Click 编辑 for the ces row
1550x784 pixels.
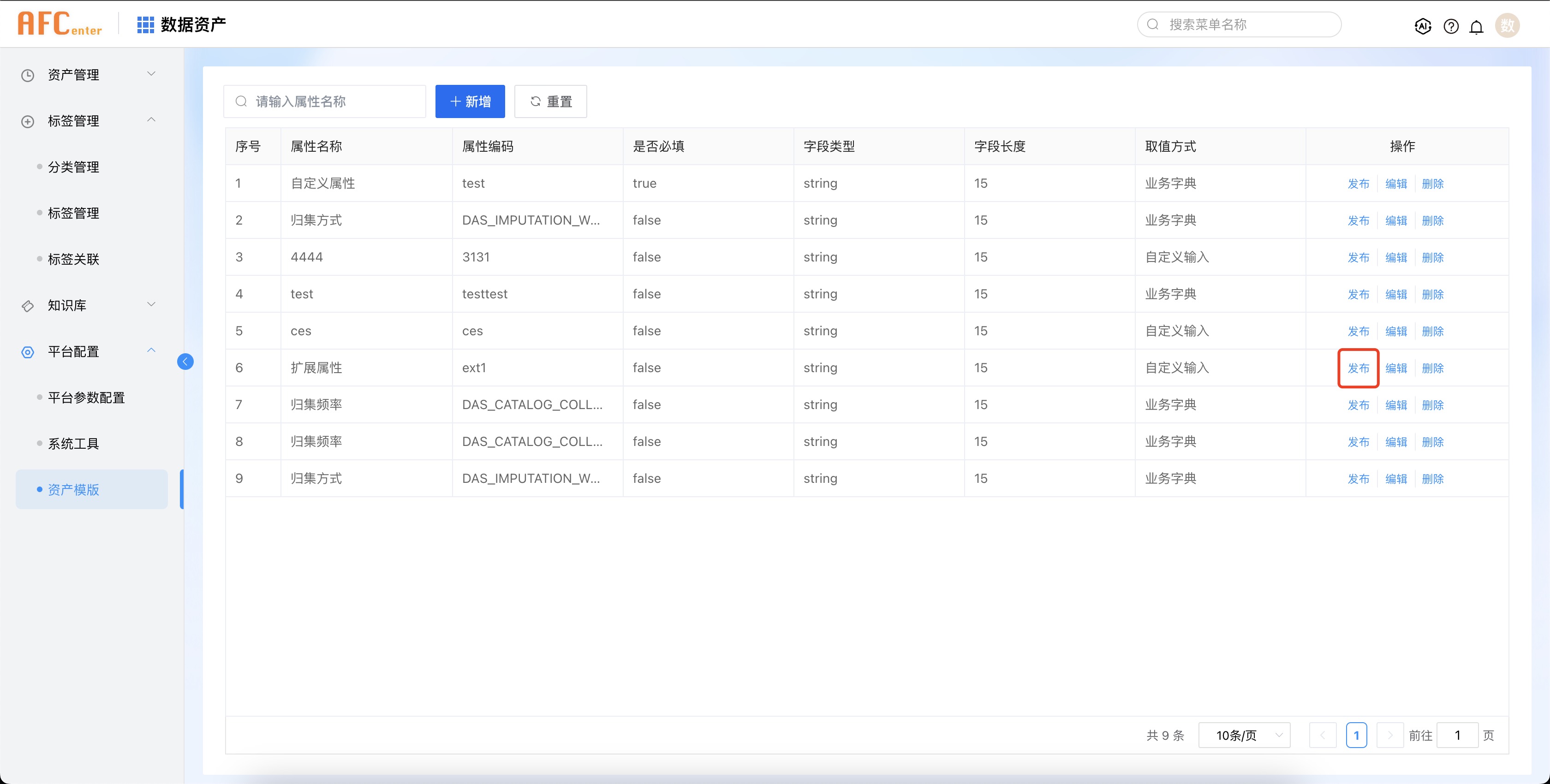tap(1396, 331)
